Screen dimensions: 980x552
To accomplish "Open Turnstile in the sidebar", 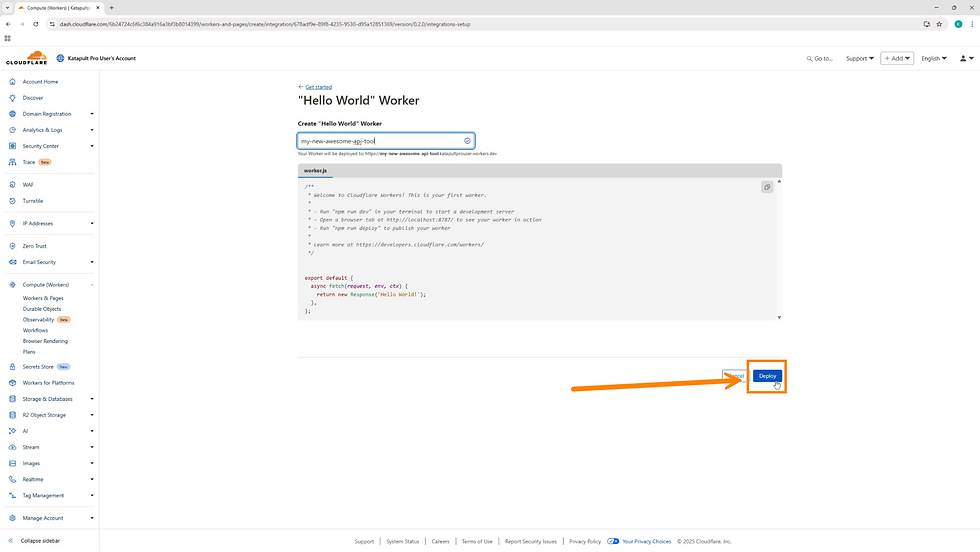I will pos(32,201).
